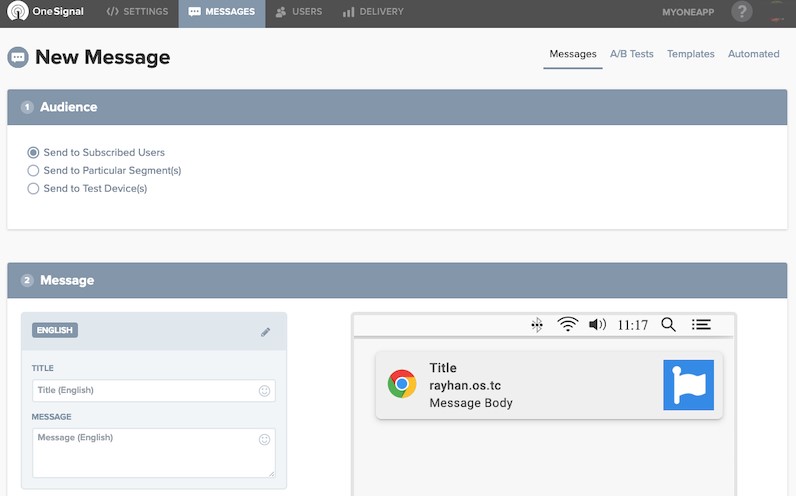Click the search magnifier in preview menu bar

coord(669,324)
